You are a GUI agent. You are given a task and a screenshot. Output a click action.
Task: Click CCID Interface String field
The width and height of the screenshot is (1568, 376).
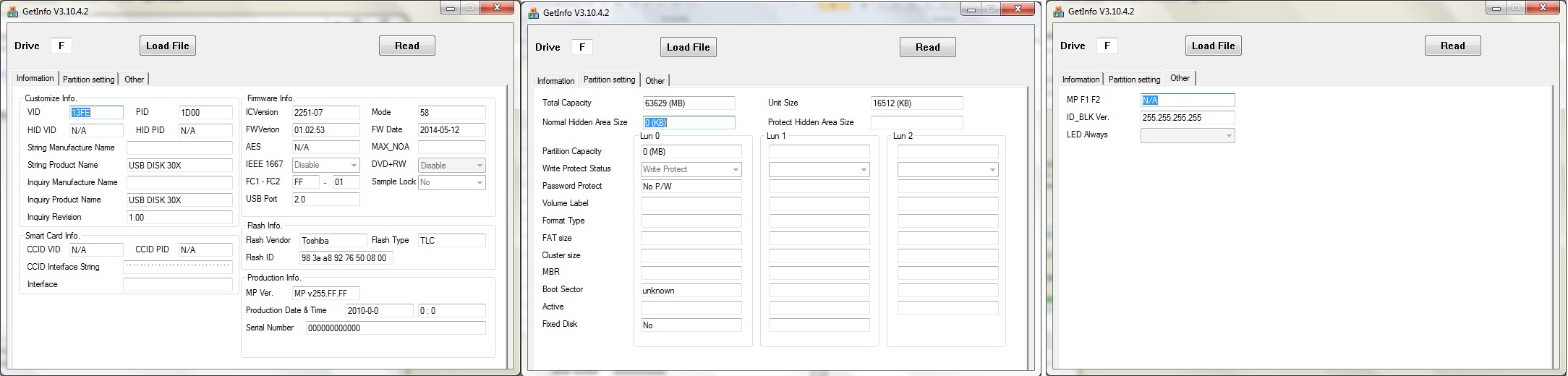click(178, 267)
